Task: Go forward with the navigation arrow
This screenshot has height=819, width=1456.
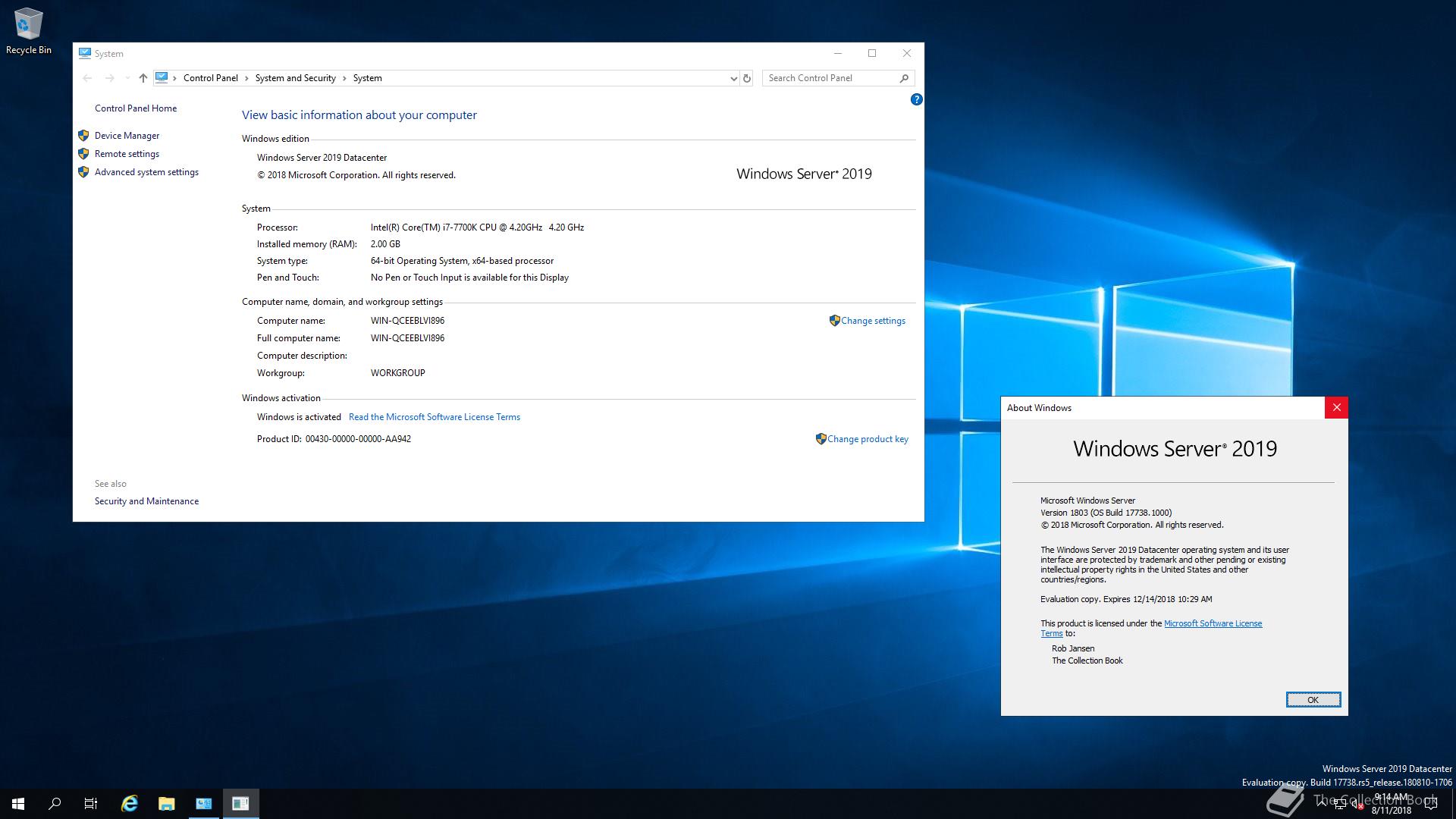Action: (x=109, y=78)
